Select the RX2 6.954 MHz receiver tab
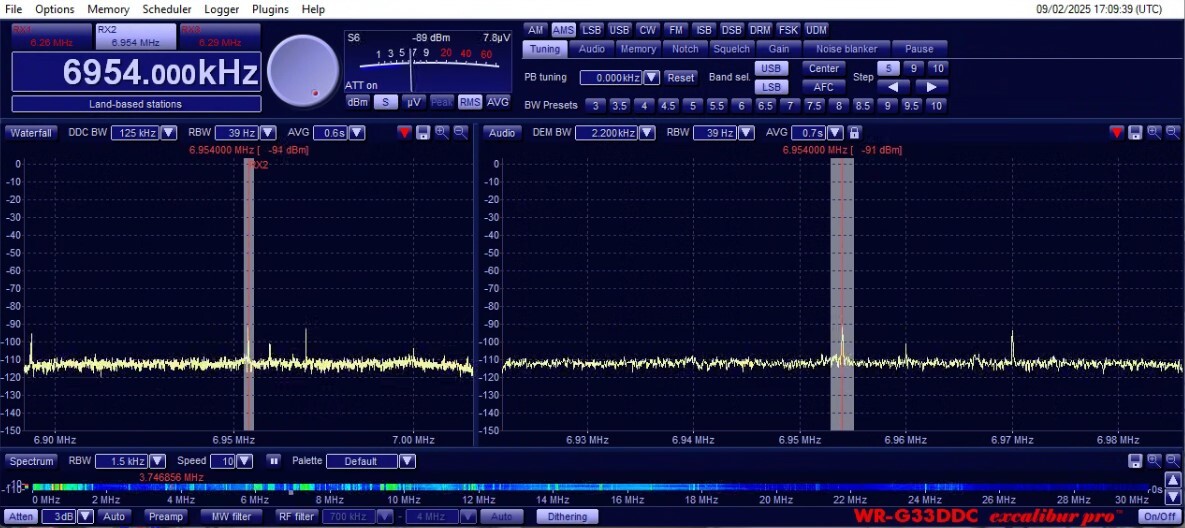Screen dimensions: 1185x528 coord(135,36)
